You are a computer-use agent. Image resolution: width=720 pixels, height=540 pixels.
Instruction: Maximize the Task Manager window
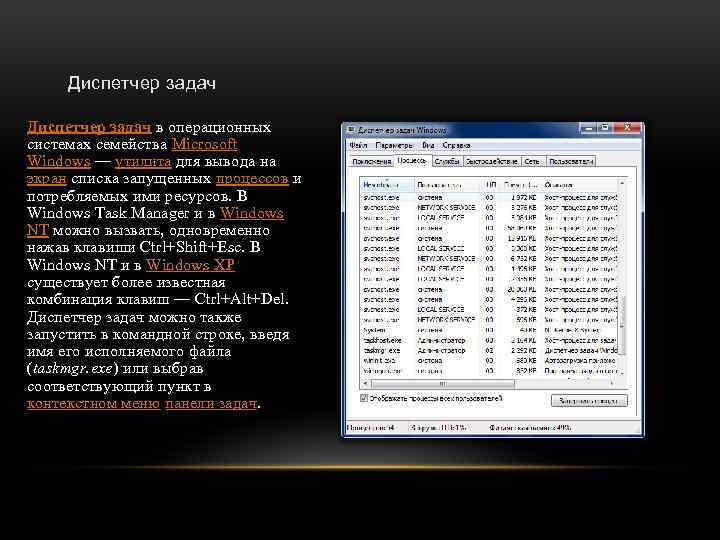point(605,128)
